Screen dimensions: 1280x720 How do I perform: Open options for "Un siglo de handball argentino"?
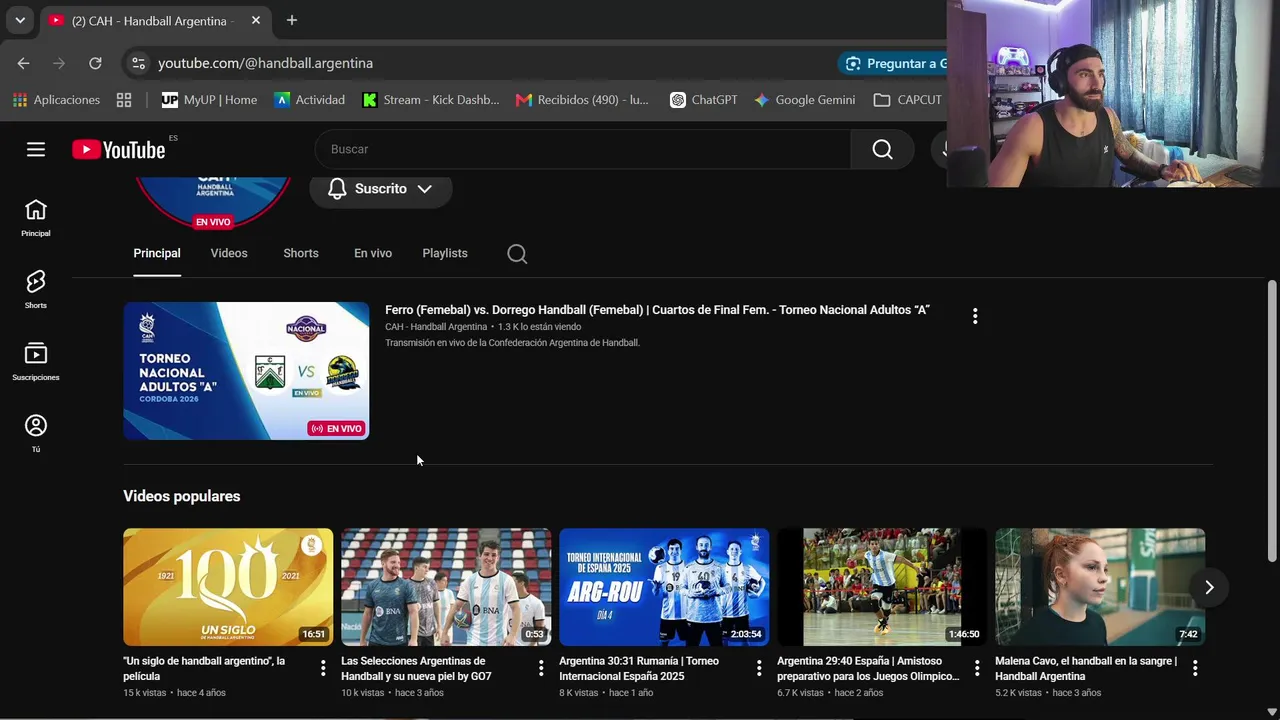click(323, 668)
